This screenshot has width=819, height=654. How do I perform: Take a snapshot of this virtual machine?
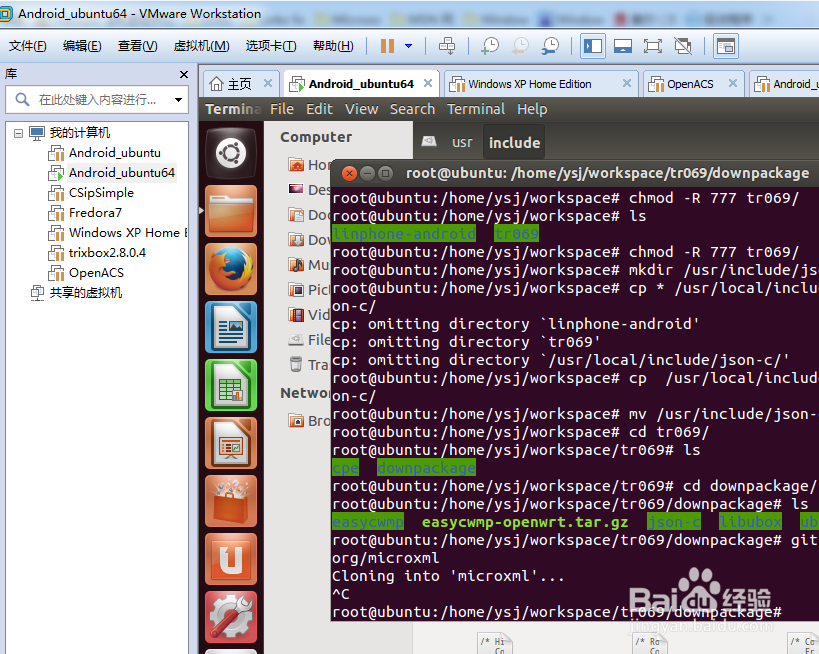coord(490,46)
